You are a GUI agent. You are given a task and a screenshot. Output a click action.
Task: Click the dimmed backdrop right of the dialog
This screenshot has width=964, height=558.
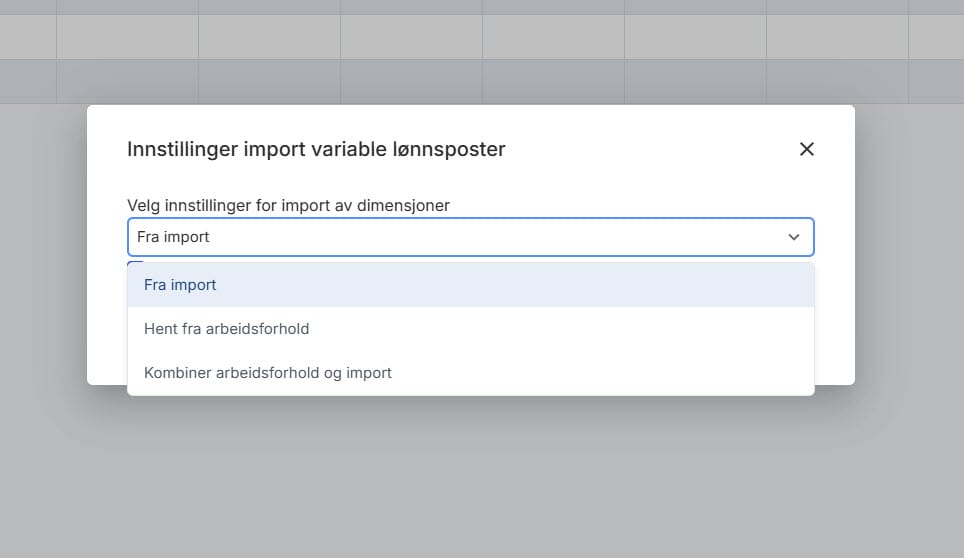point(908,300)
